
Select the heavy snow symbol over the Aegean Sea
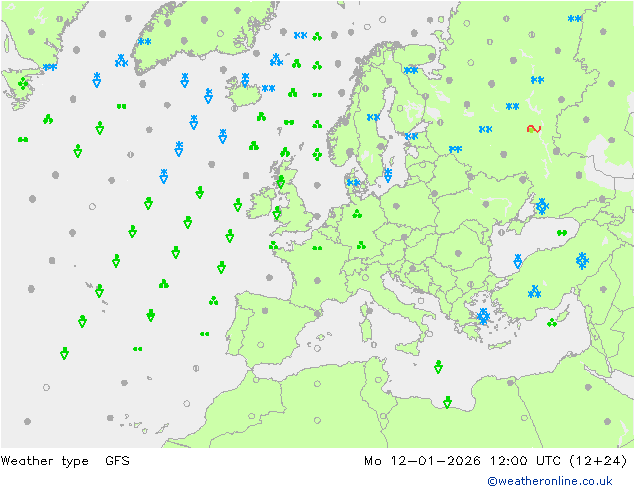(483, 317)
